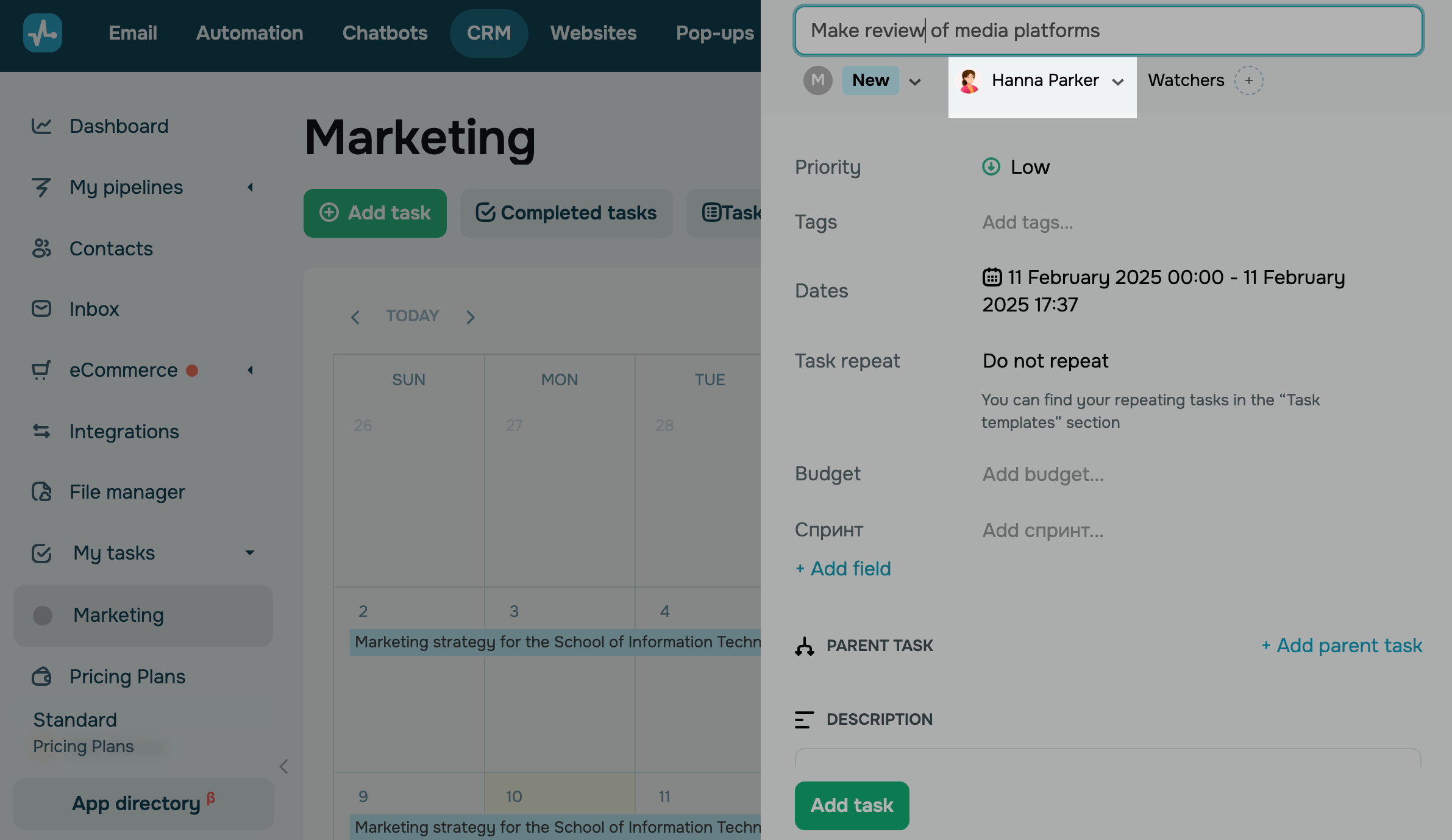
Task: Click the green Add task submit button
Action: [x=852, y=805]
